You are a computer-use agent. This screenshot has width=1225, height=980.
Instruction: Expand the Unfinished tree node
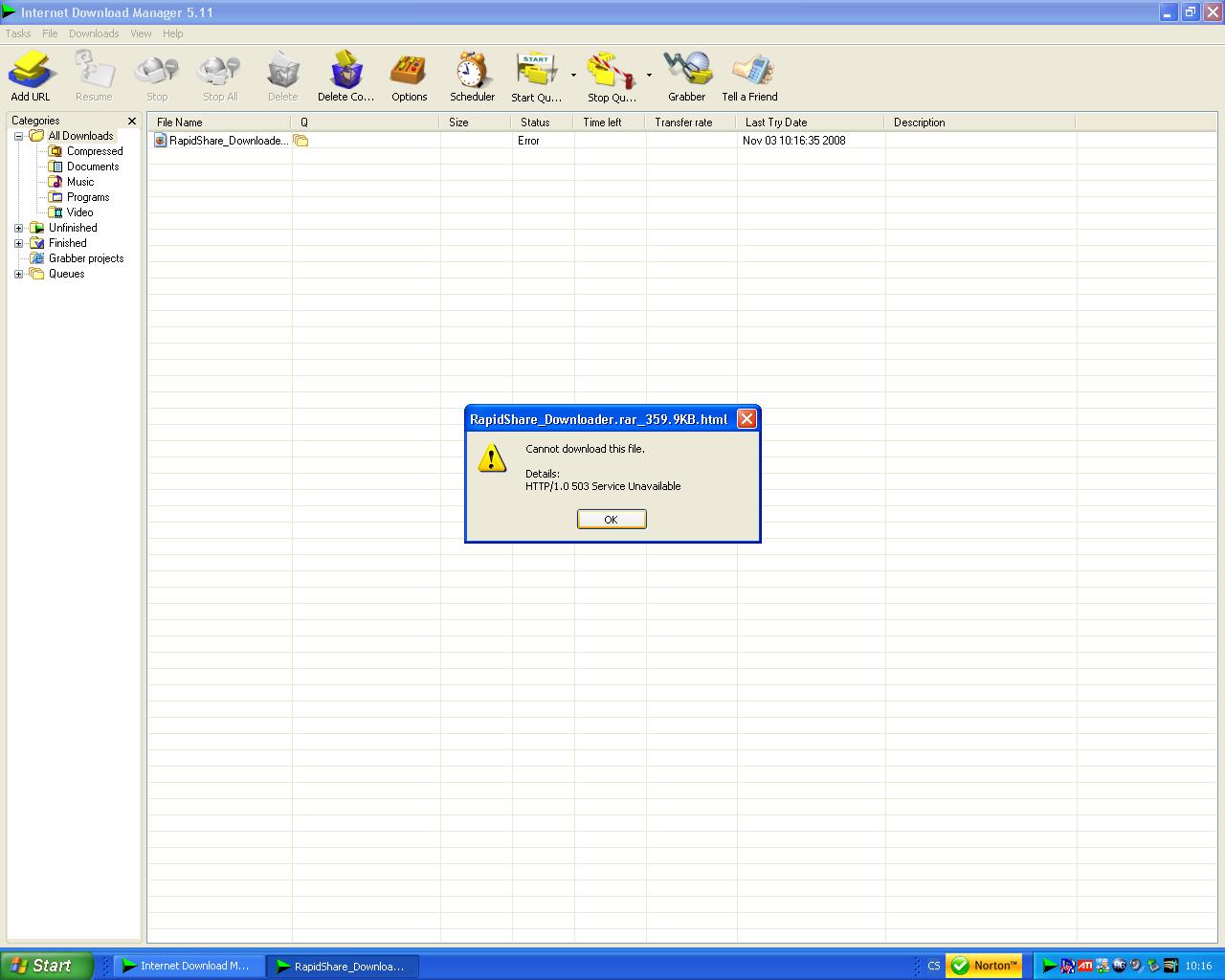(x=18, y=228)
